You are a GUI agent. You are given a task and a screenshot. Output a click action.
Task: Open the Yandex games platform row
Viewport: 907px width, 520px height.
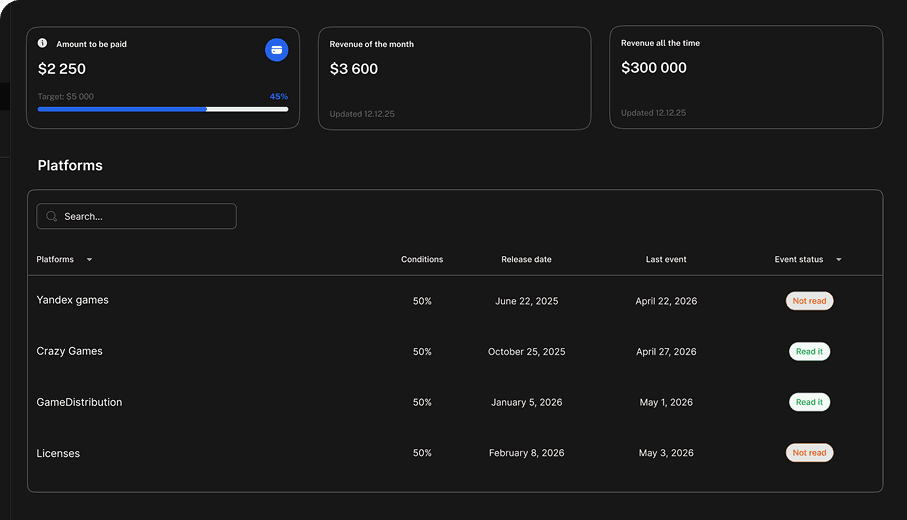pyautogui.click(x=73, y=300)
